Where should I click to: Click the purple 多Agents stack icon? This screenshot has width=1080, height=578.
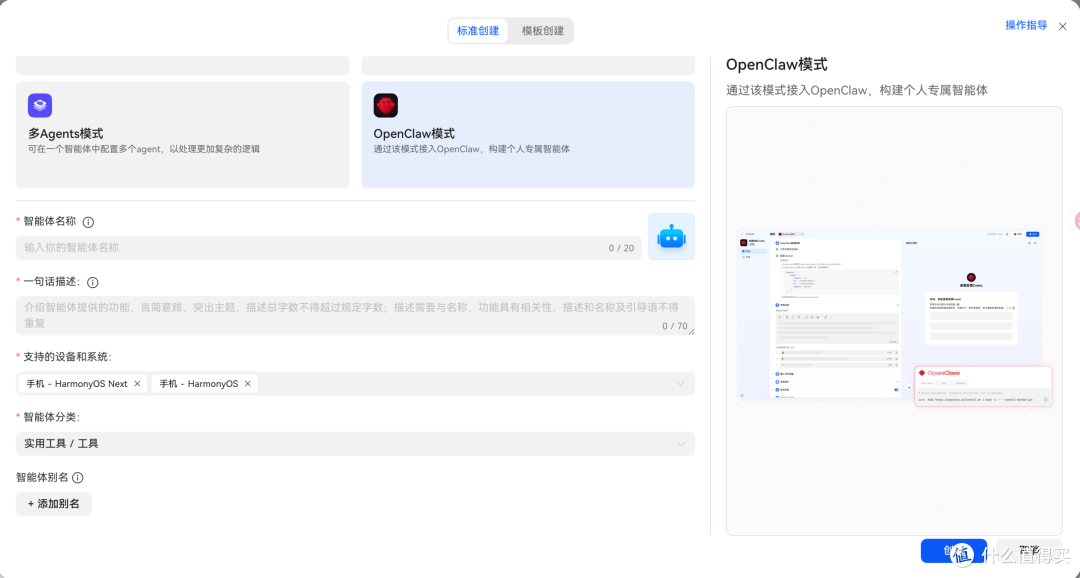[x=40, y=105]
